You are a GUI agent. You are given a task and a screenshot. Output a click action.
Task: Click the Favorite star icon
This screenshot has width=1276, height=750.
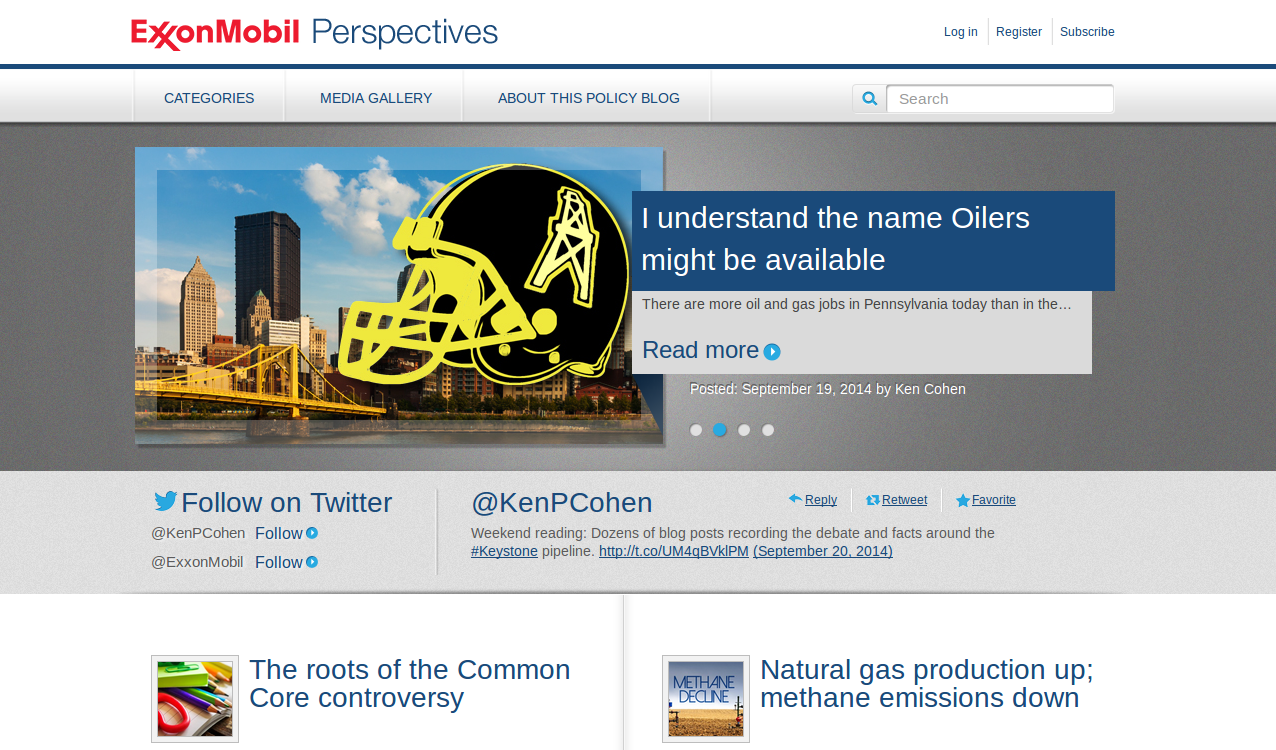click(x=963, y=500)
